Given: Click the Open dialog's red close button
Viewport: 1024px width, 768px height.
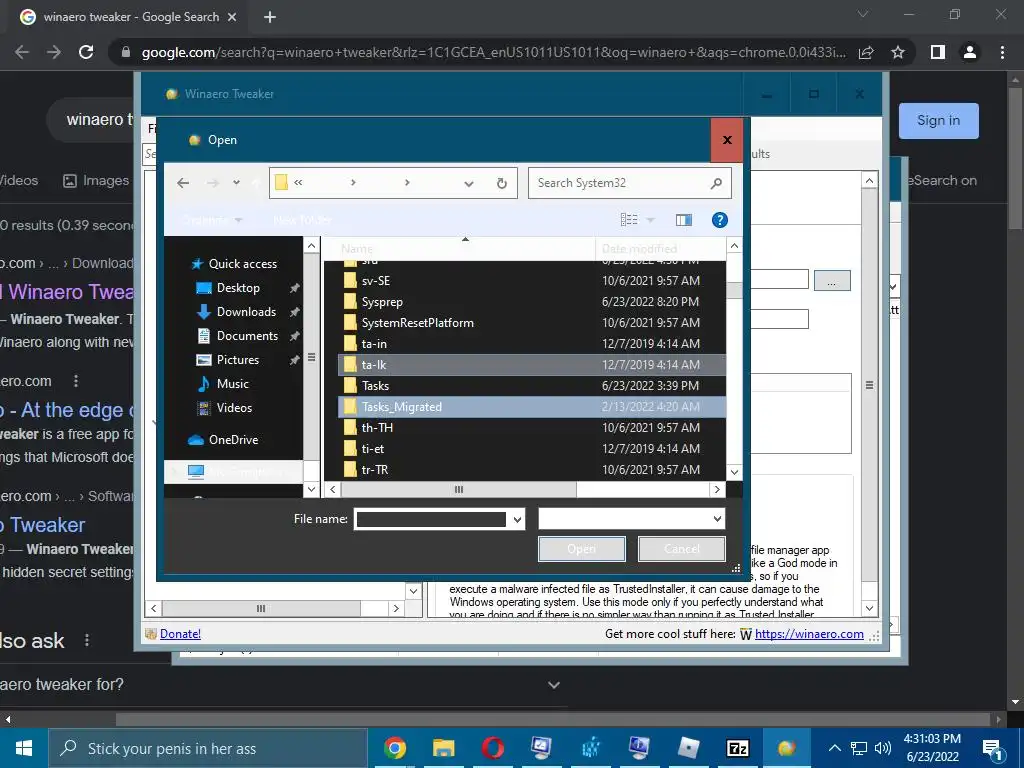Looking at the screenshot, I should point(727,140).
